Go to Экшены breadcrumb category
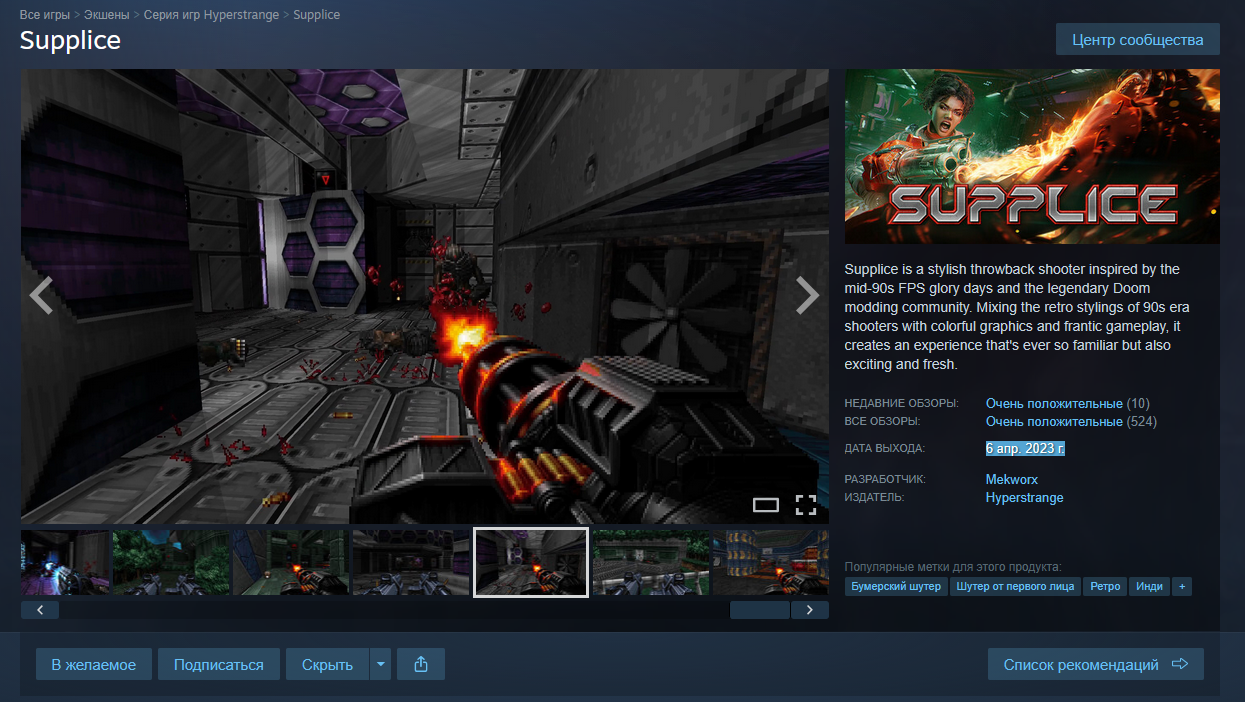This screenshot has width=1245, height=702. (x=107, y=15)
